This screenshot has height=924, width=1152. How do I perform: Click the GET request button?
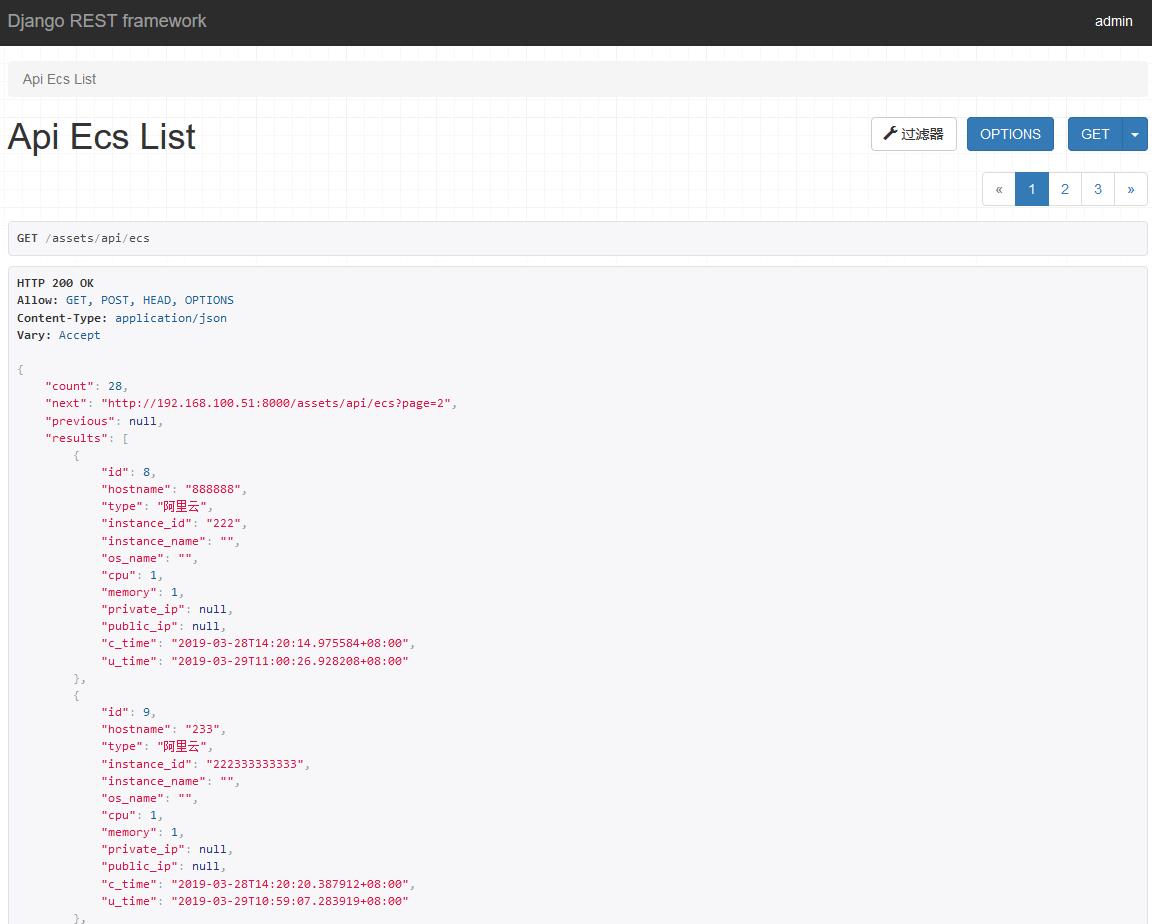coord(1095,134)
